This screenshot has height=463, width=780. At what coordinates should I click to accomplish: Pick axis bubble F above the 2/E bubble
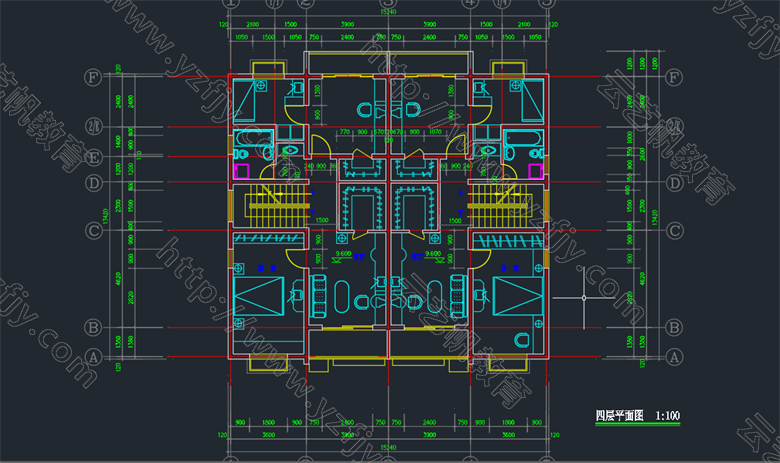(x=93, y=77)
